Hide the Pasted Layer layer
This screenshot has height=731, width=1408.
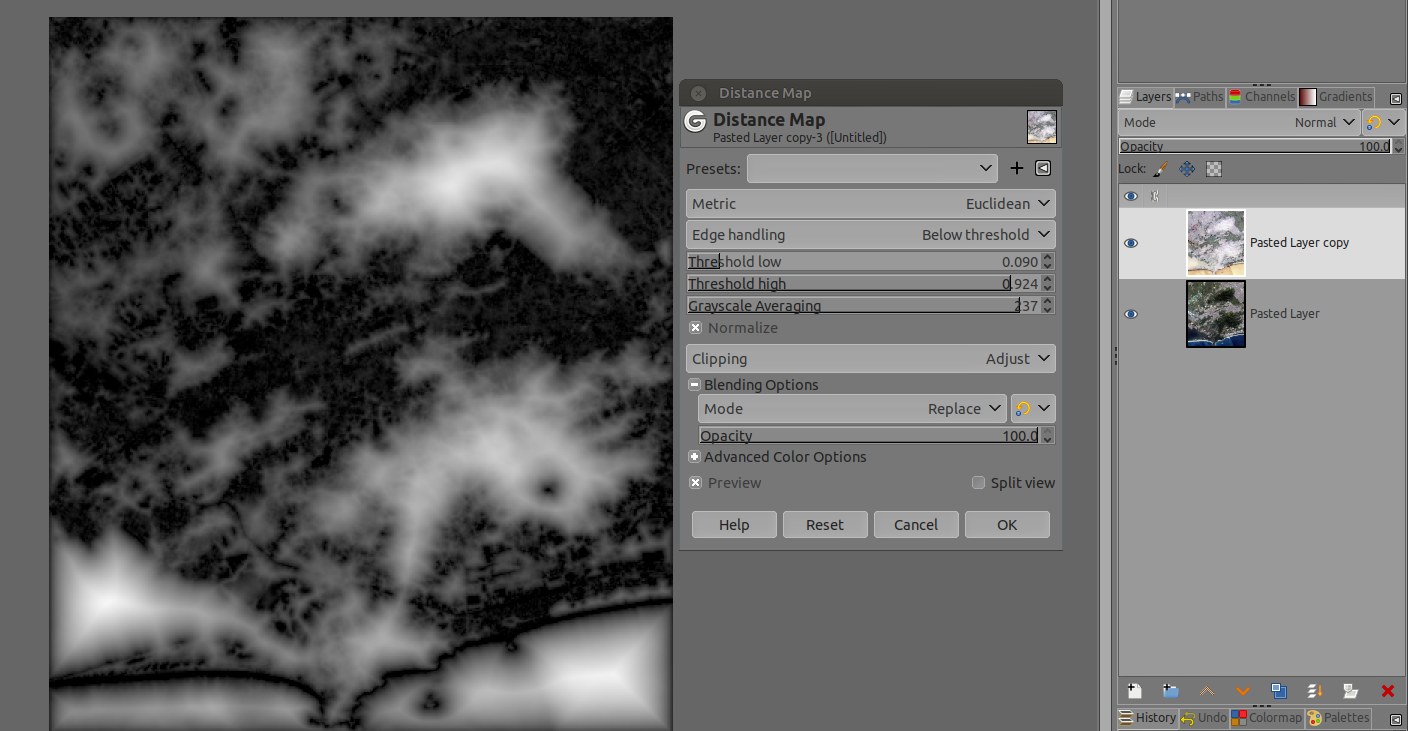1131,314
